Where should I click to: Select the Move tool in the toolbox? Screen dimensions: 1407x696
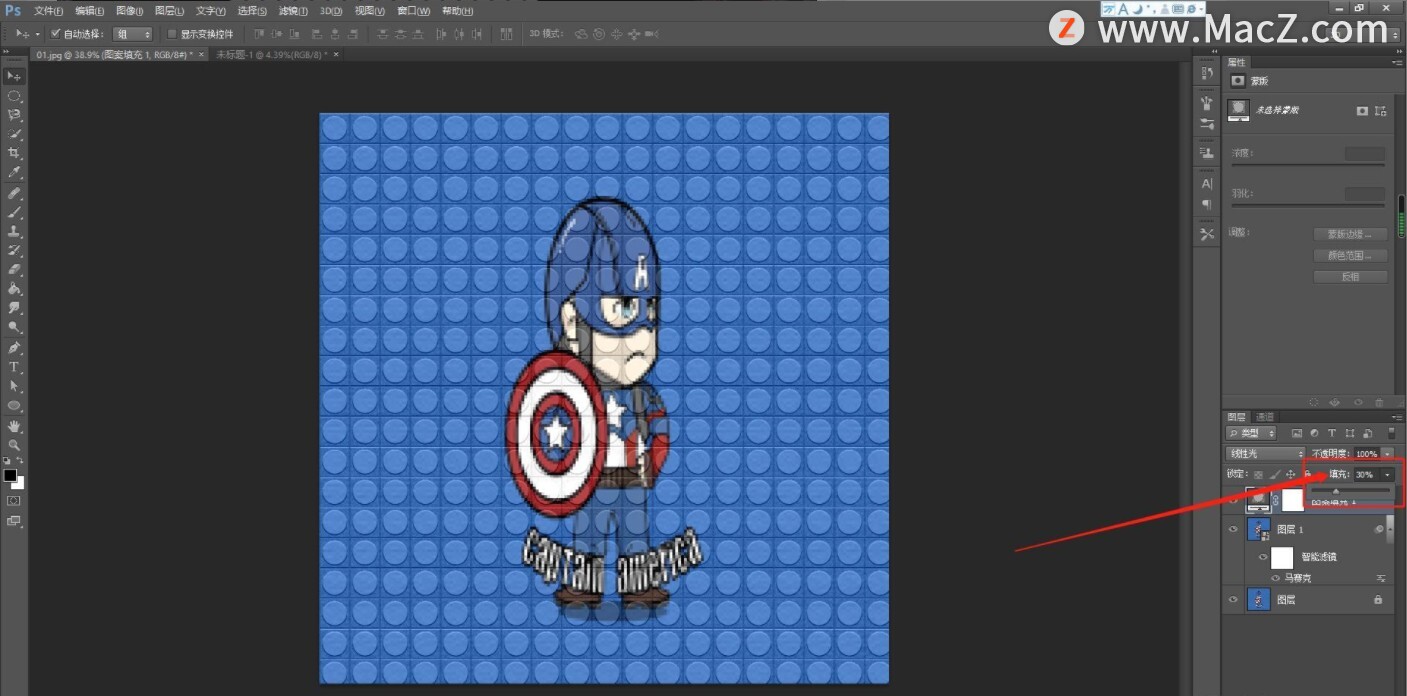(x=14, y=76)
